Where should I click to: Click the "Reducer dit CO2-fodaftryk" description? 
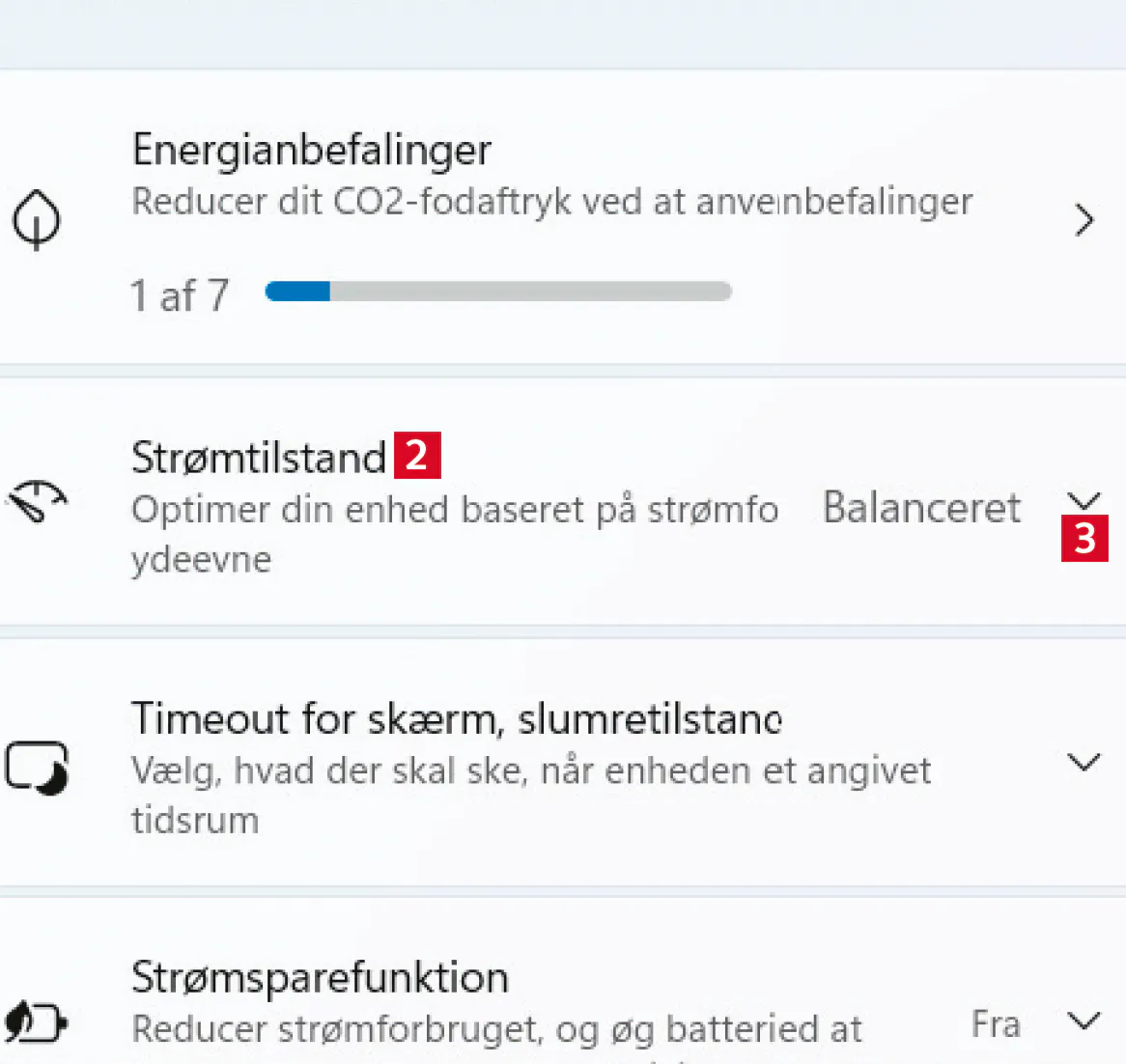(x=551, y=202)
